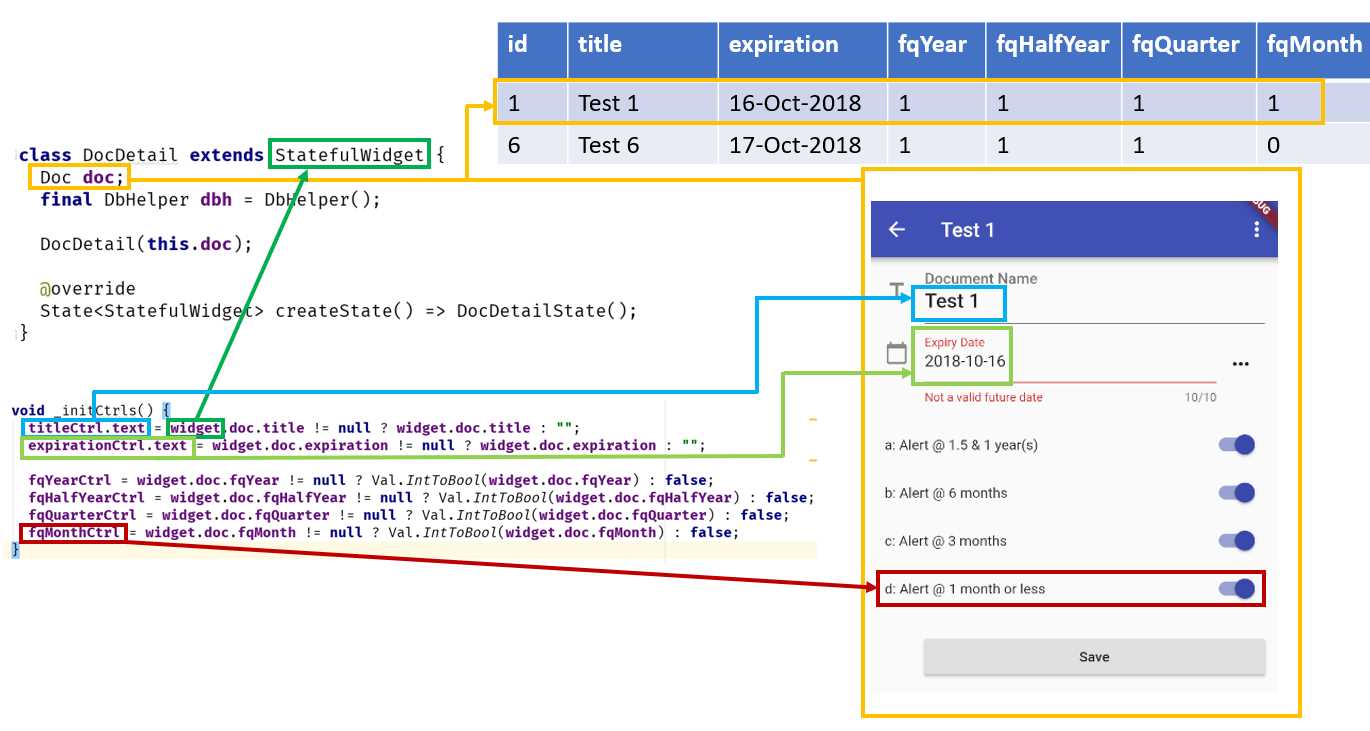Select the Document Name field showing Test 1
Image resolution: width=1370 pixels, height=731 pixels.
(958, 300)
